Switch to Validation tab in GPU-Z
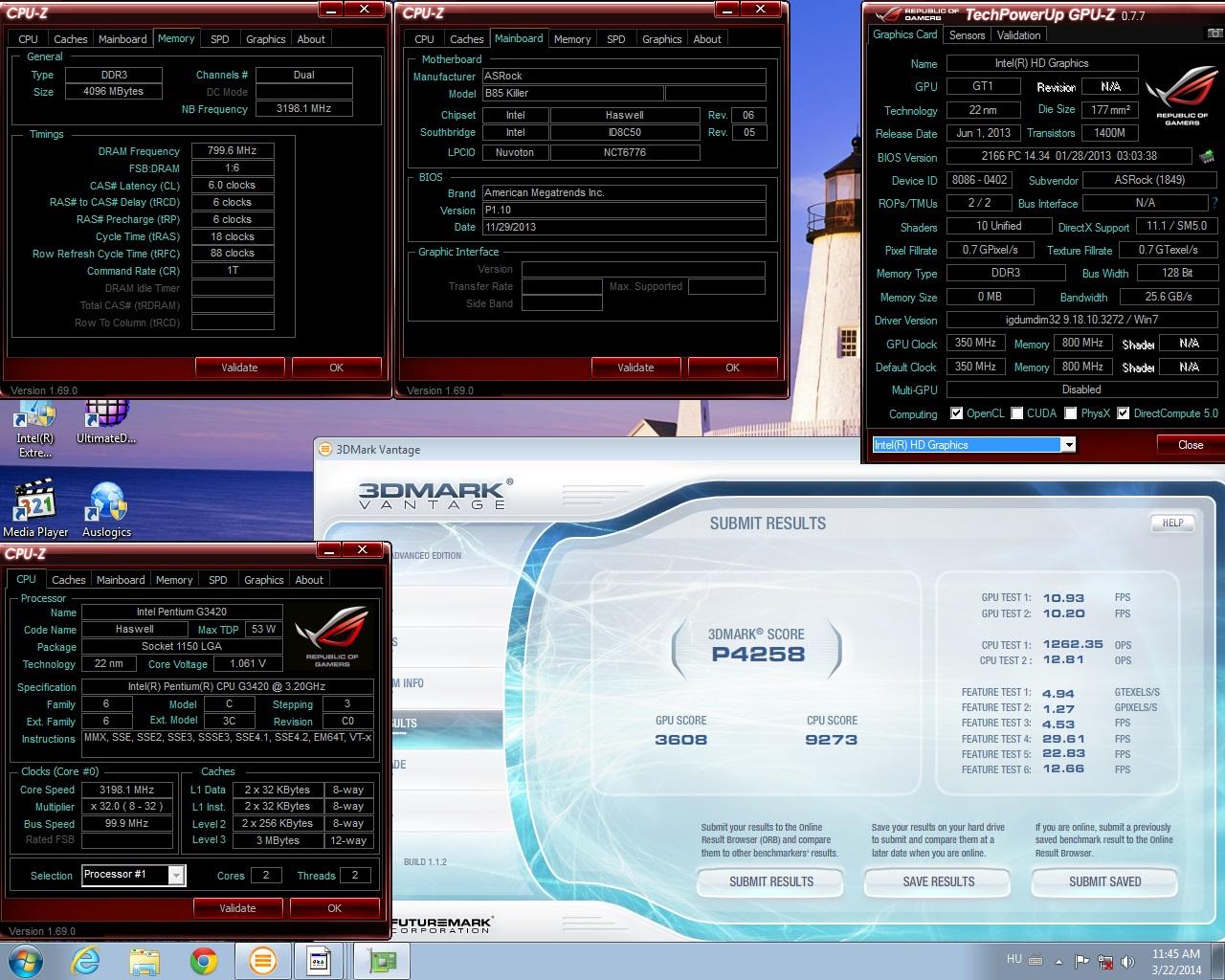This screenshot has width=1225, height=980. coord(1018,35)
